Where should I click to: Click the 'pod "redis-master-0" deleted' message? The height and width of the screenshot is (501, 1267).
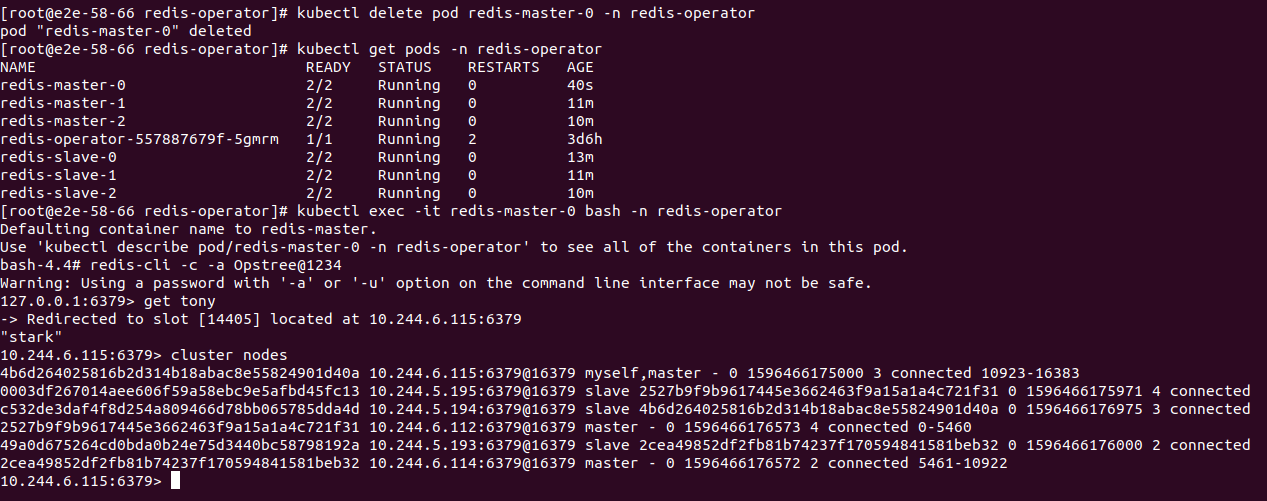[126, 31]
